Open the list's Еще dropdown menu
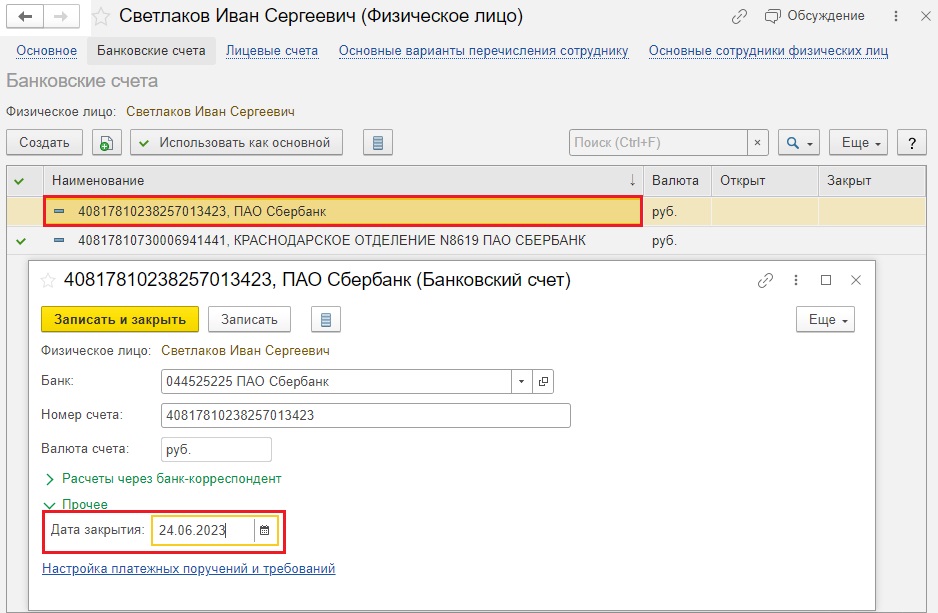The height and width of the screenshot is (613, 938). pos(858,142)
